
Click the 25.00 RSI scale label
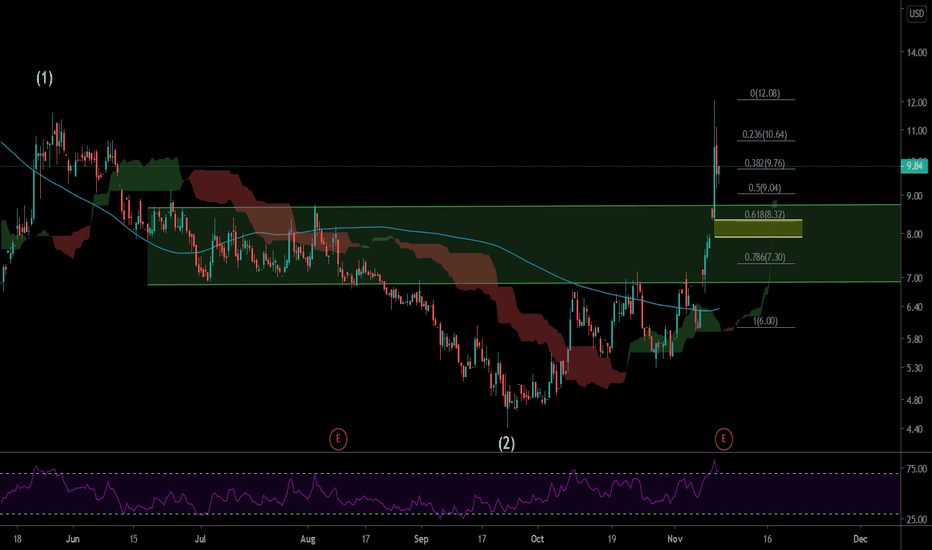(x=916, y=519)
